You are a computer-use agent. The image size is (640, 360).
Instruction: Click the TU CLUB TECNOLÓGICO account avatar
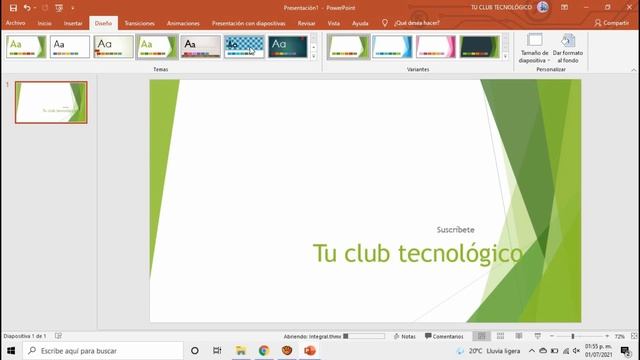[542, 7]
